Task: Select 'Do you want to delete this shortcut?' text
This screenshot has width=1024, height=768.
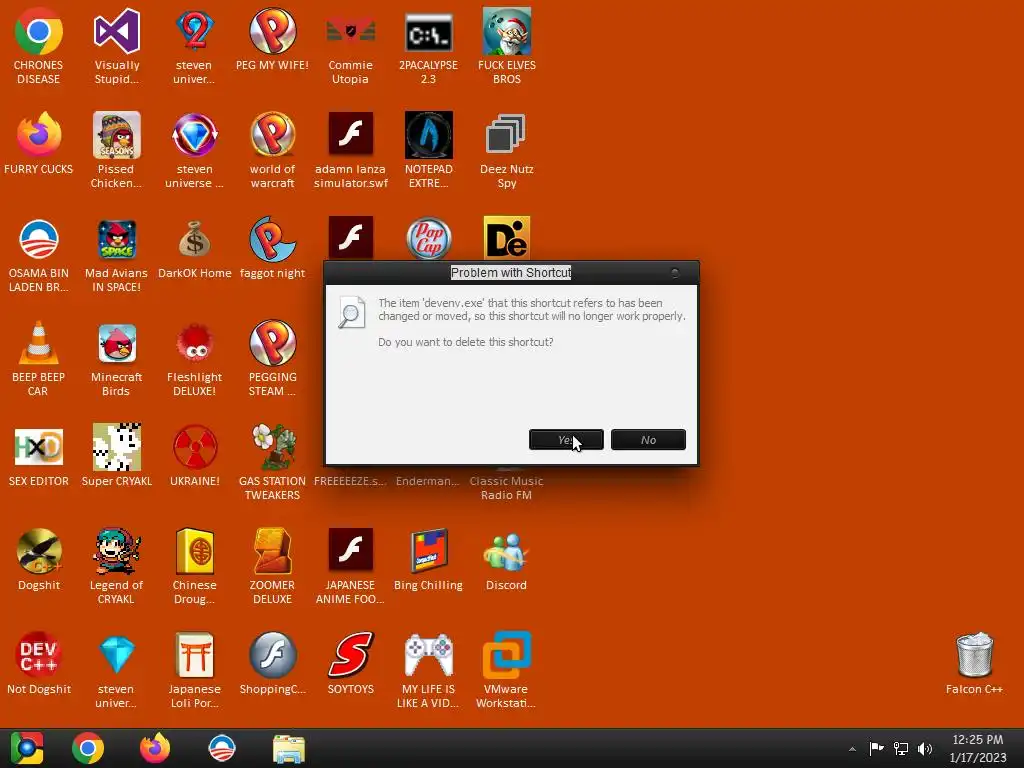Action: coord(466,342)
